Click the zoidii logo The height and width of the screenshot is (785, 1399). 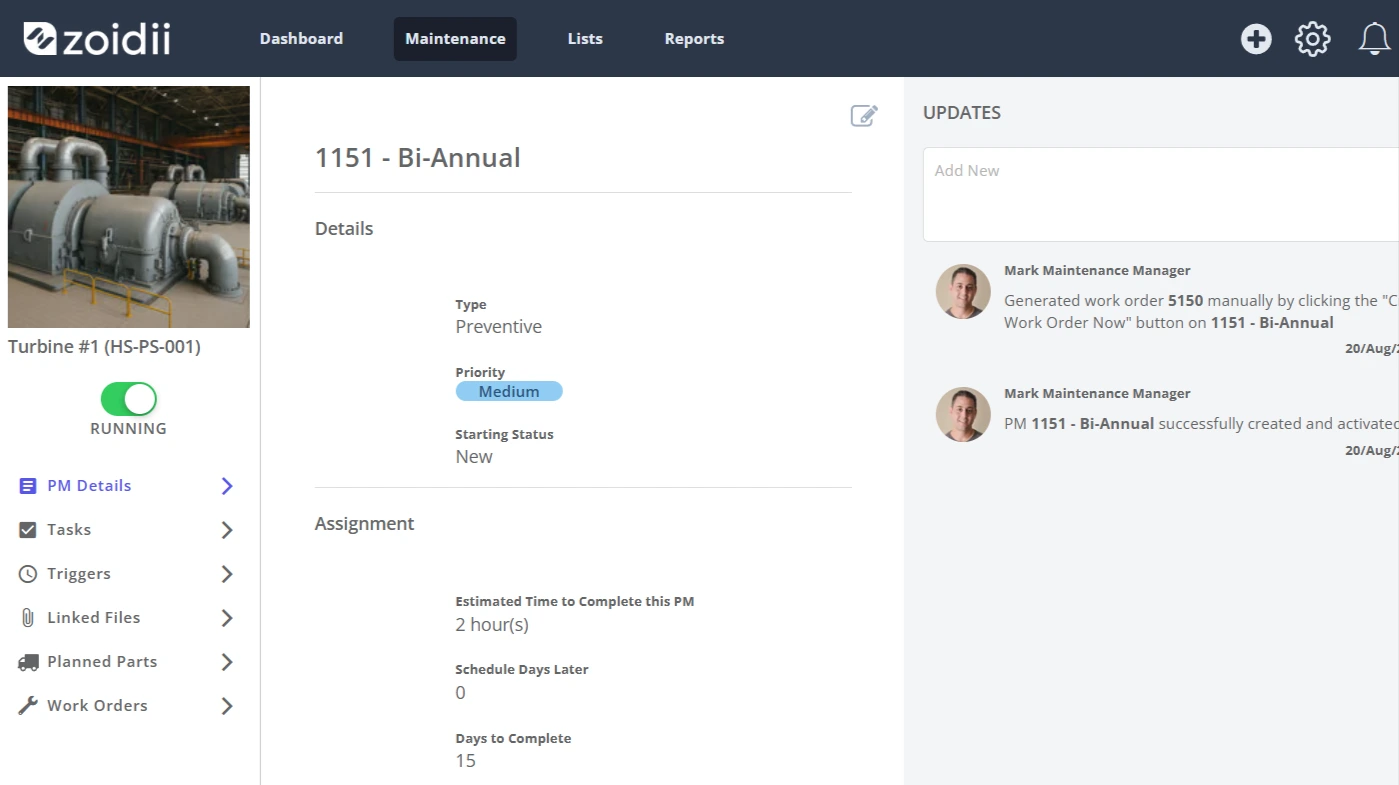point(97,38)
